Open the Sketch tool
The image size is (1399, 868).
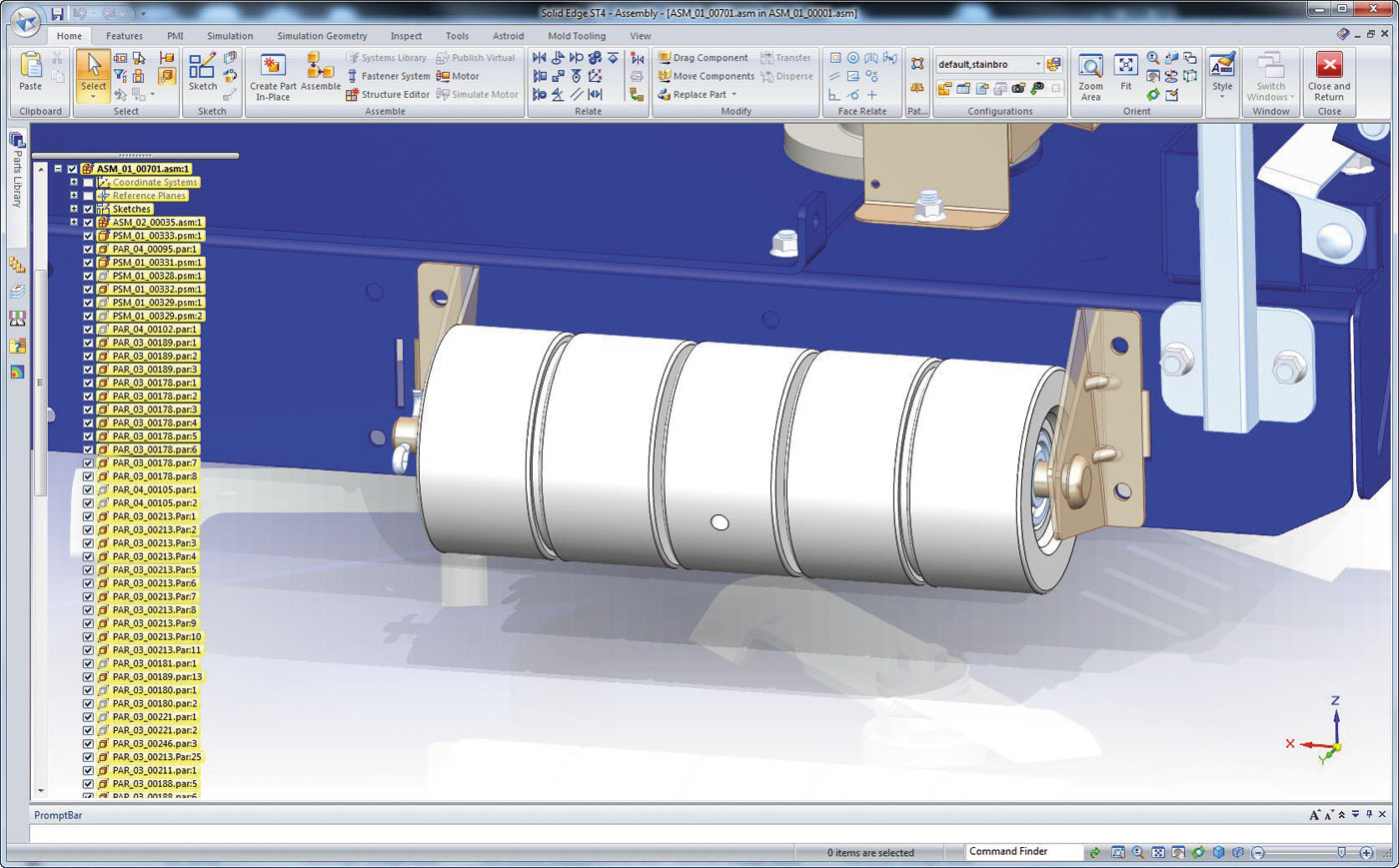(202, 70)
